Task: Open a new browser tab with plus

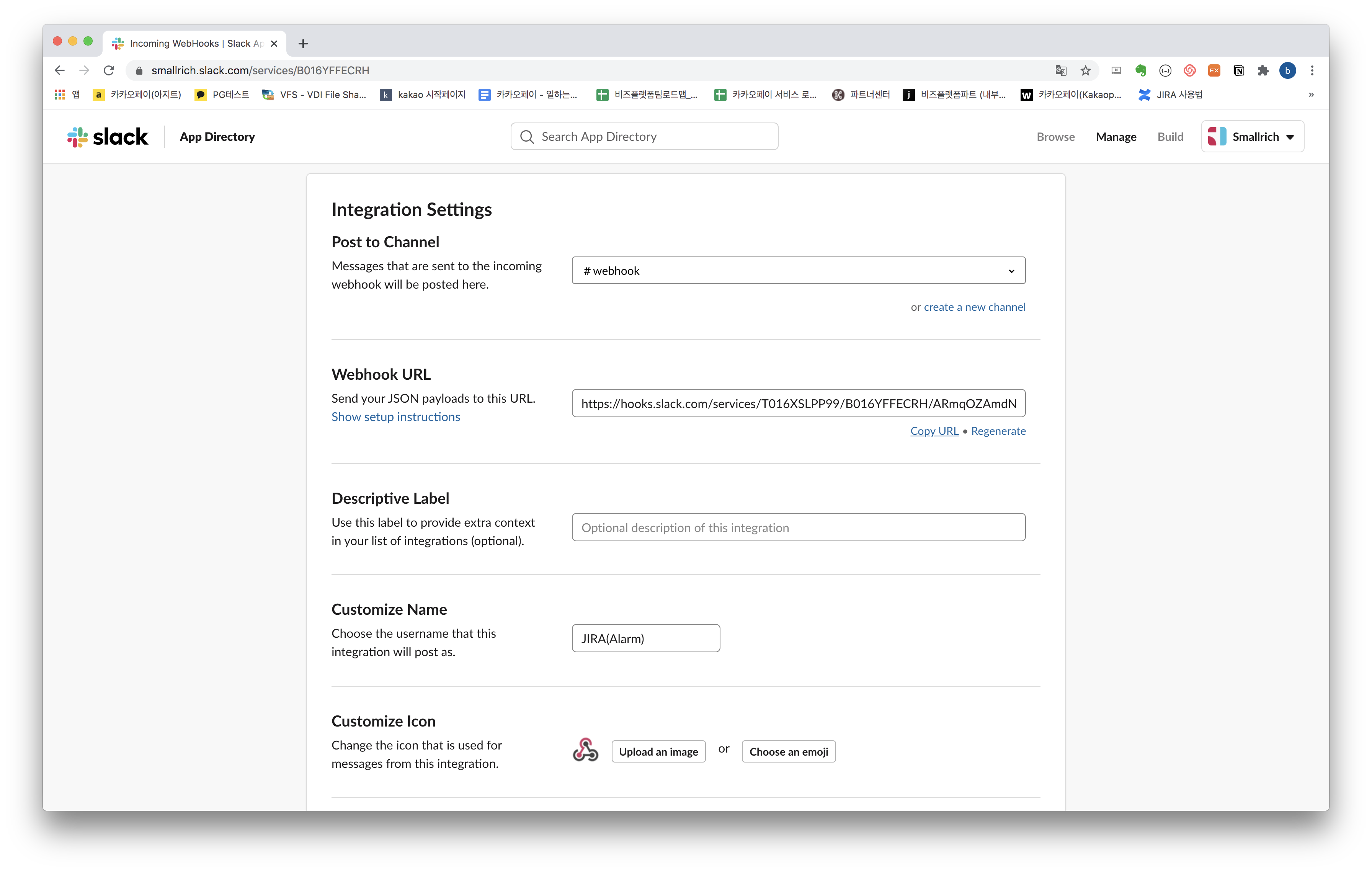Action: point(303,44)
